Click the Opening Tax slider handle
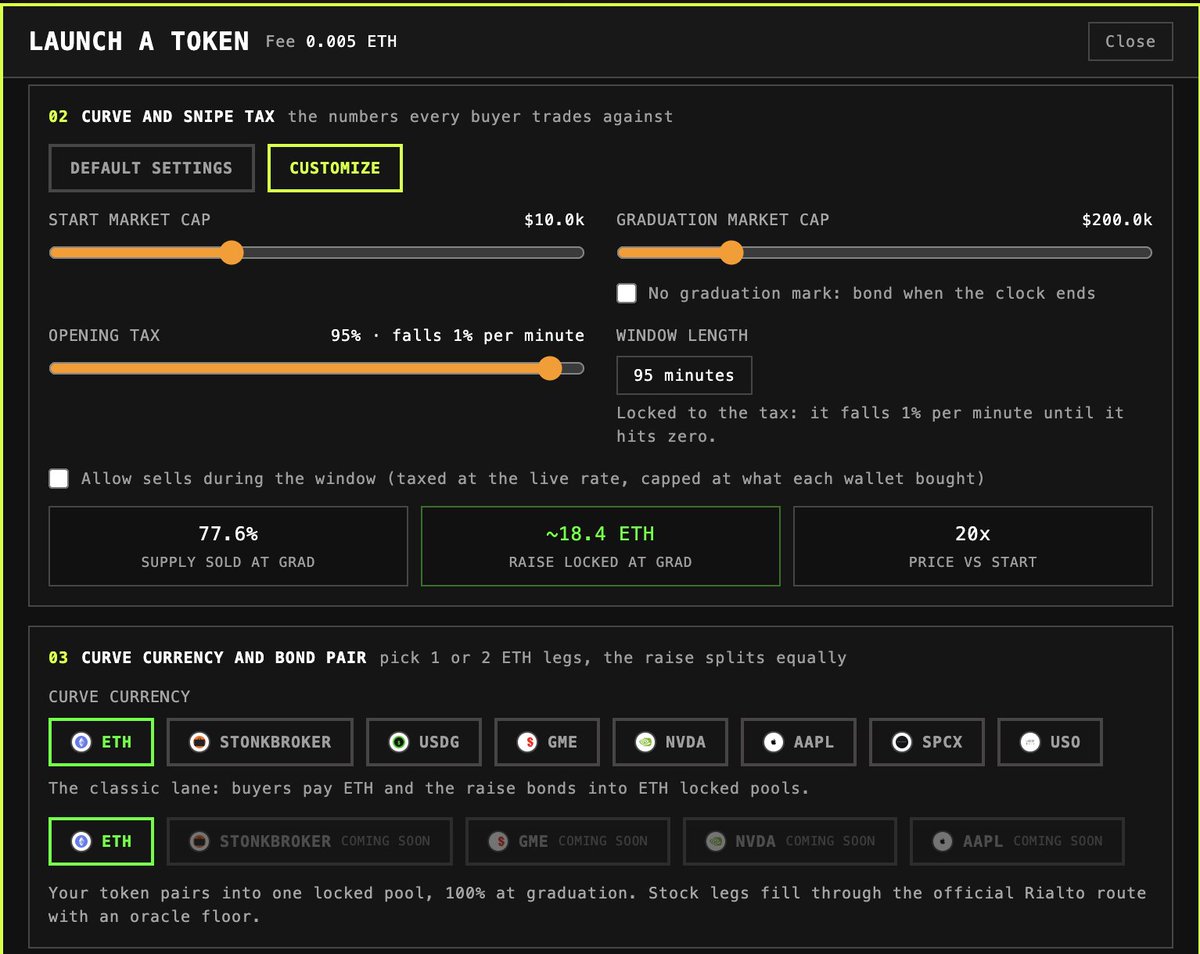The image size is (1200, 954). click(x=549, y=368)
